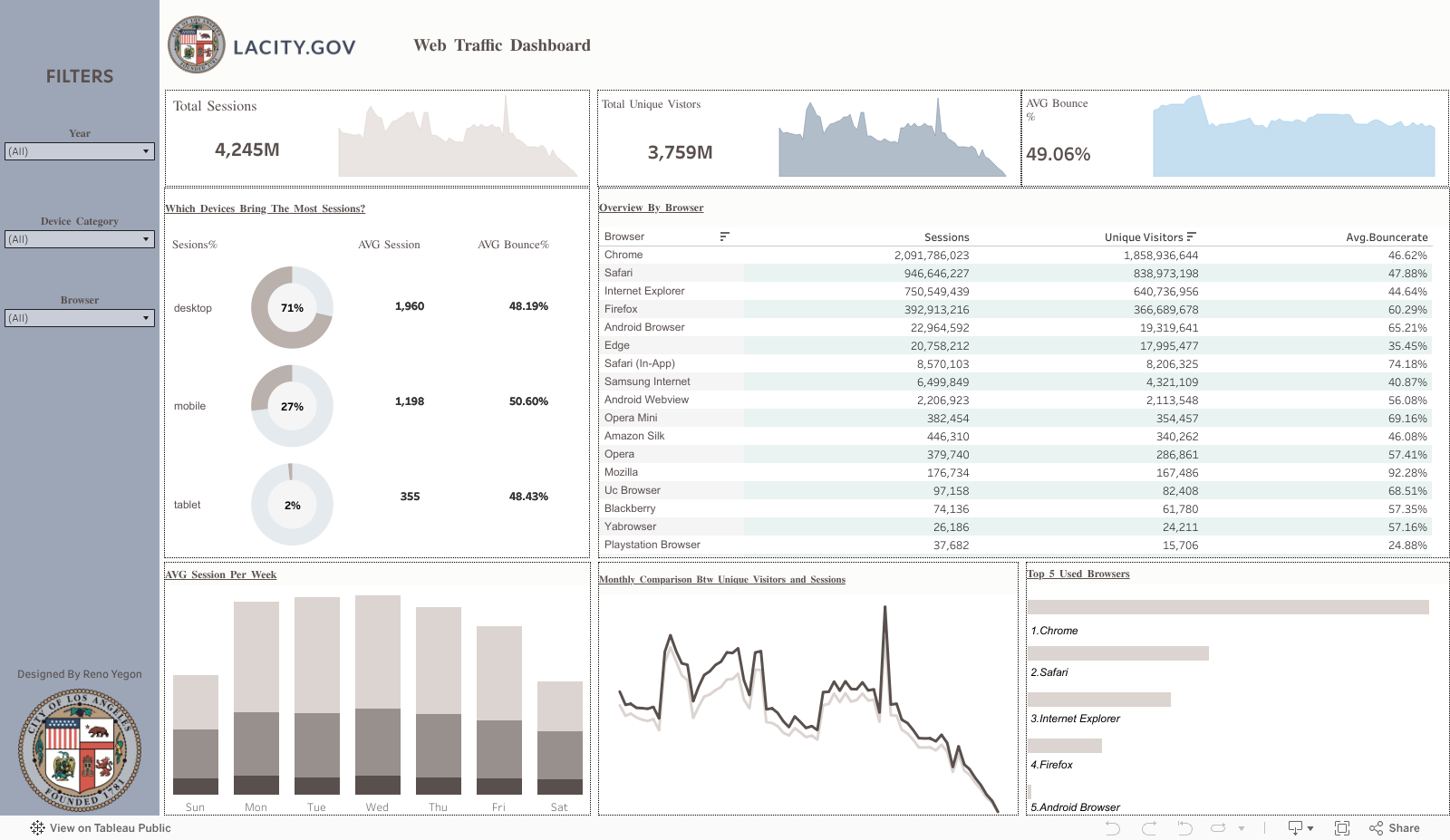
Task: Click the LACITY.GOV seal logo in header
Action: [197, 45]
